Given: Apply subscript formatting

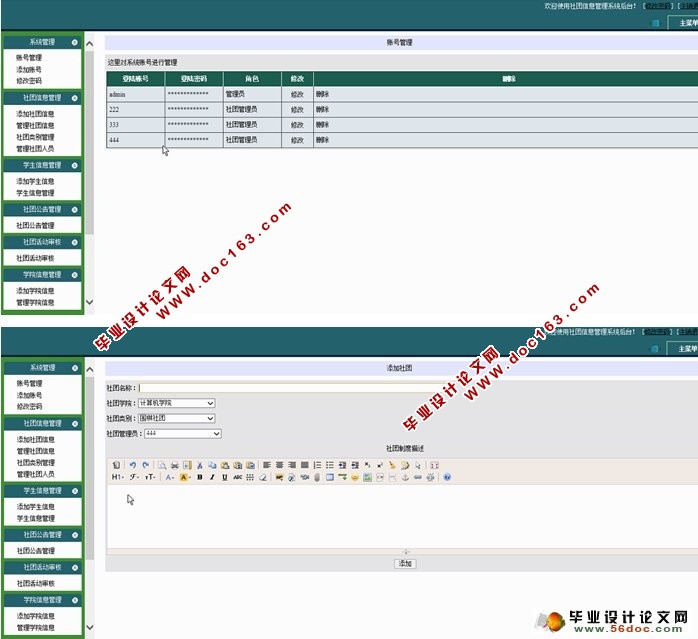Looking at the screenshot, I should [x=367, y=465].
